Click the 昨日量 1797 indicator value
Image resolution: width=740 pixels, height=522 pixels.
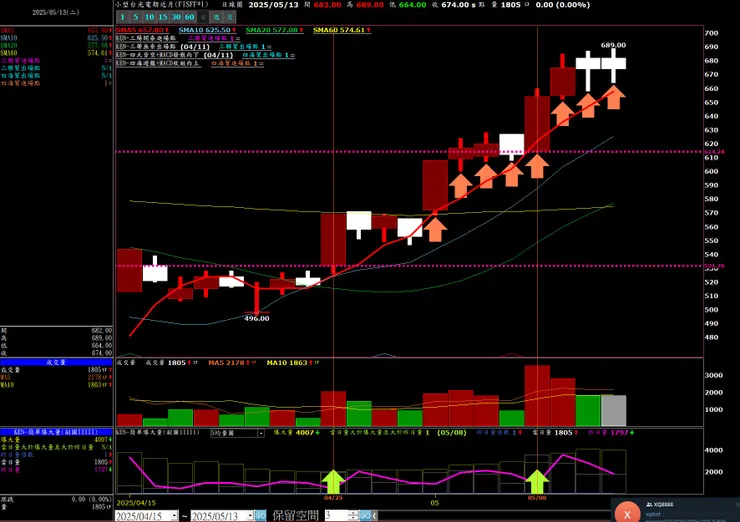[611, 432]
